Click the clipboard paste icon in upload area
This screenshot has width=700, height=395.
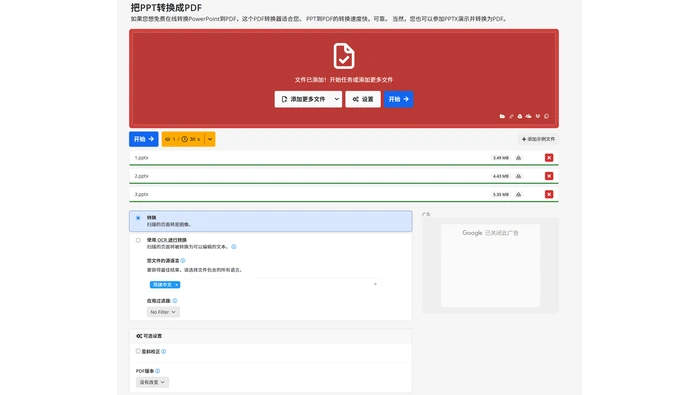pyautogui.click(x=546, y=116)
